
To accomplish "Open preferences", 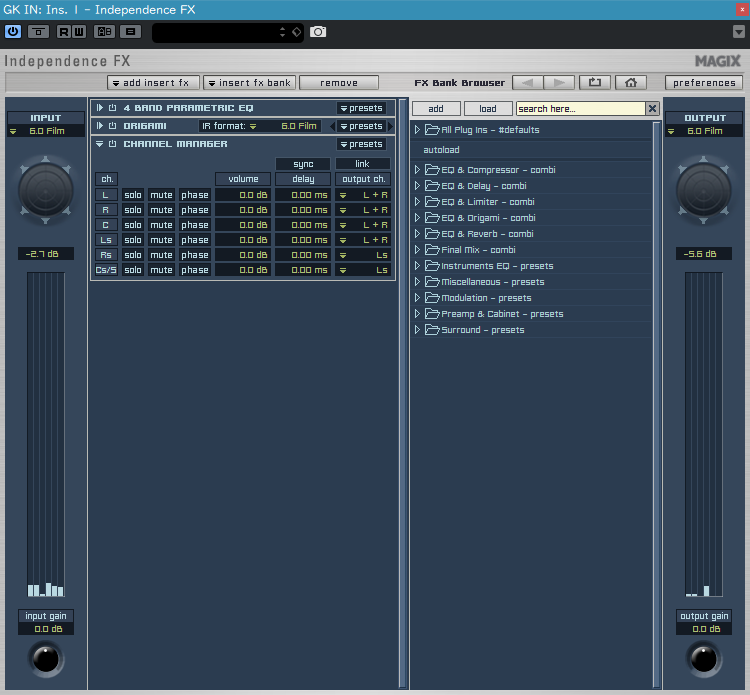I will tap(704, 83).
